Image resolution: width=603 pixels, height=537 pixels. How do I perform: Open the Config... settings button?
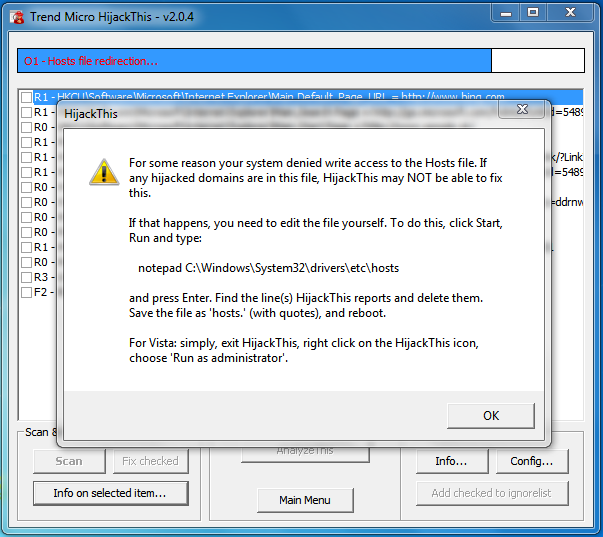[532, 461]
